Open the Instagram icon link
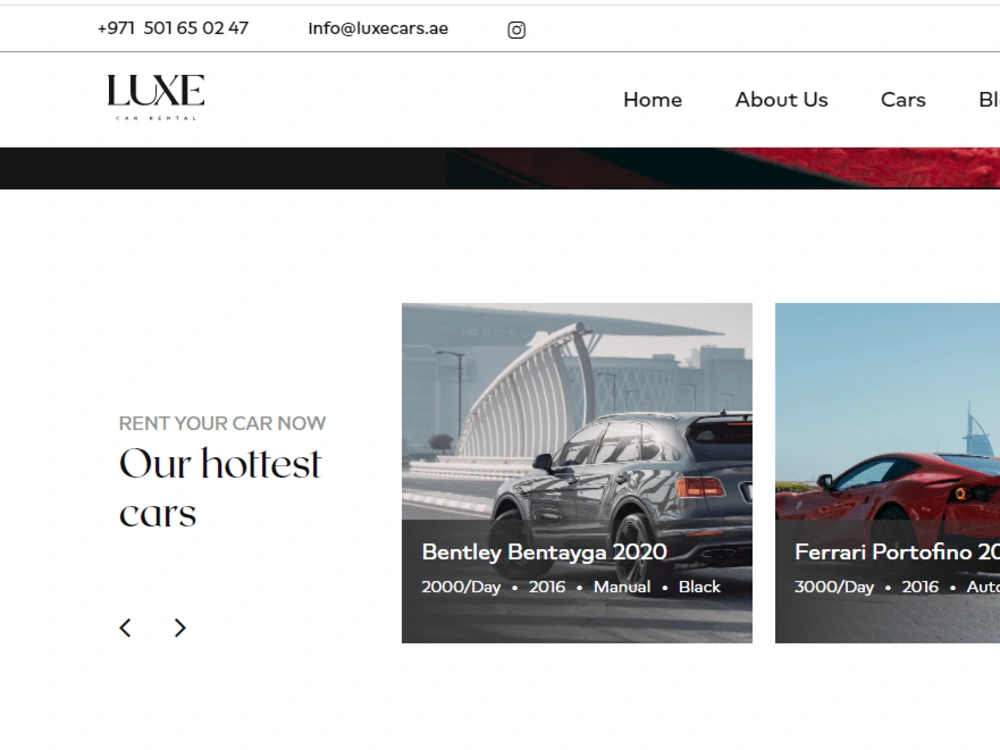Screen dimensions: 1000x750 coord(517,30)
